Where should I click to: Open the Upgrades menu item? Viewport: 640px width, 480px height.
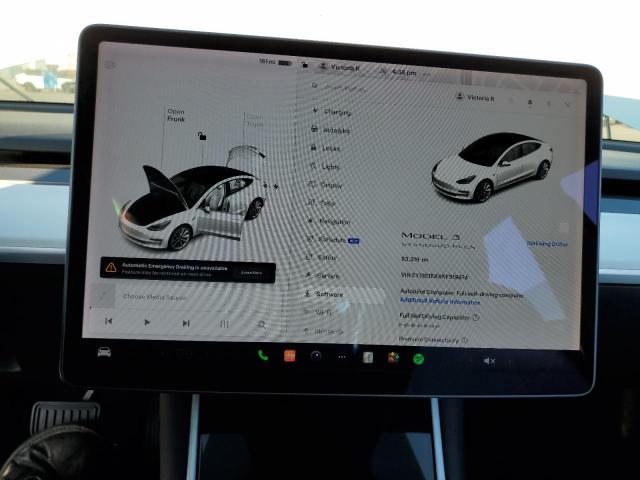coord(323,331)
